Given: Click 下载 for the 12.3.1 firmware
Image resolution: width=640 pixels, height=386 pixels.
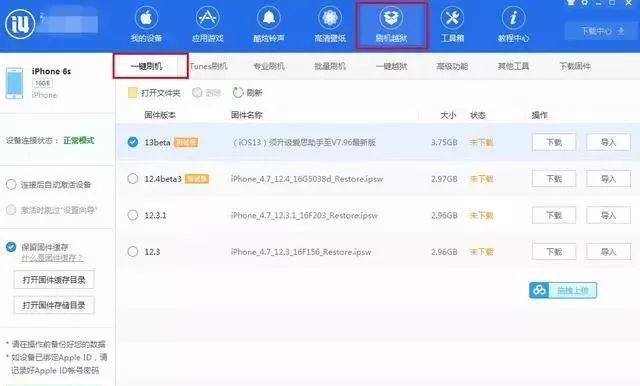Looking at the screenshot, I should (554, 215).
